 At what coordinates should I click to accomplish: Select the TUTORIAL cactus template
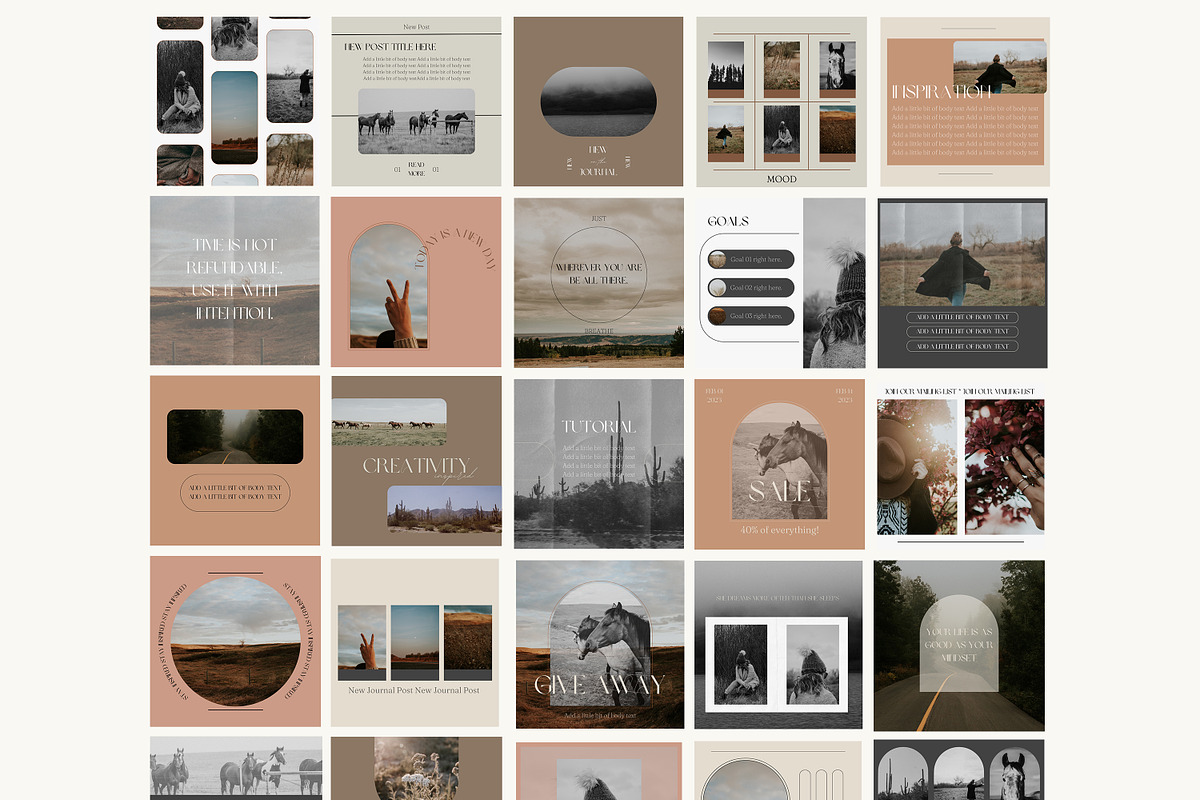coord(599,463)
